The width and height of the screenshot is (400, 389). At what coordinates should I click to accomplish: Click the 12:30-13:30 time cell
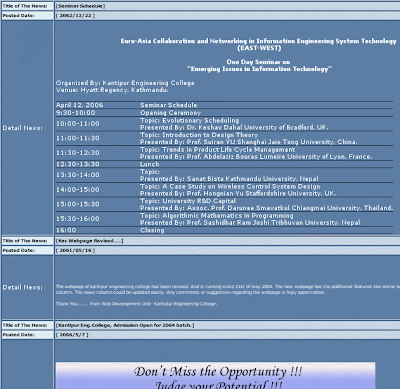click(x=78, y=164)
